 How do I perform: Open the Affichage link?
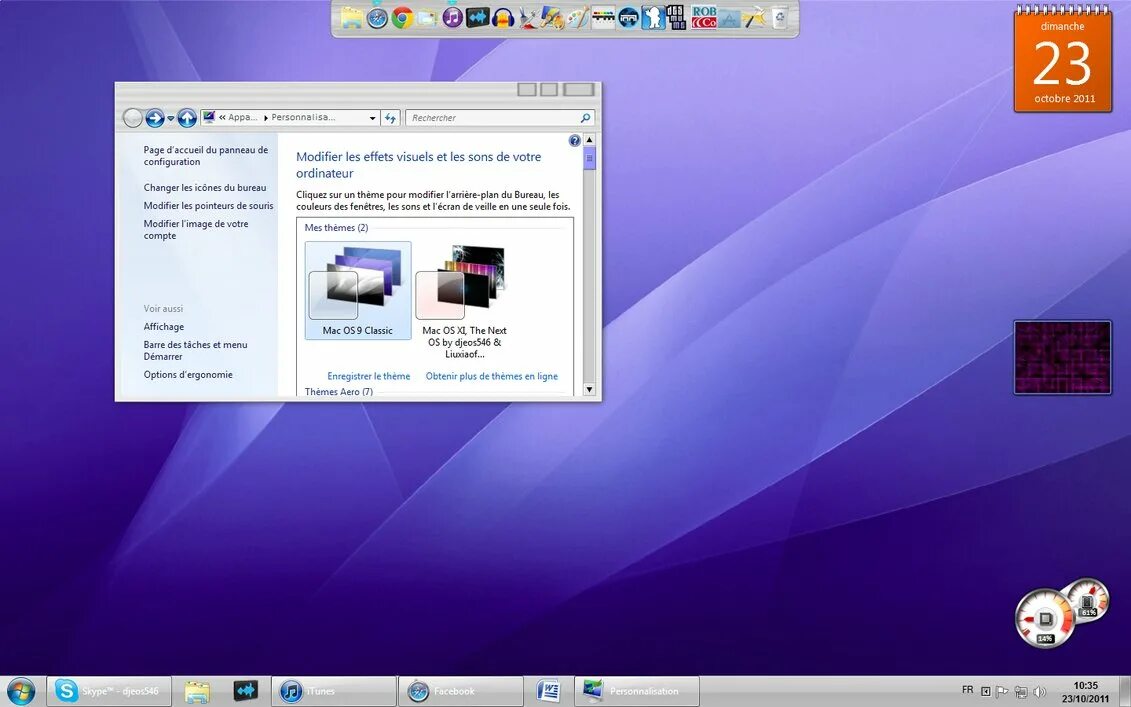tap(164, 327)
